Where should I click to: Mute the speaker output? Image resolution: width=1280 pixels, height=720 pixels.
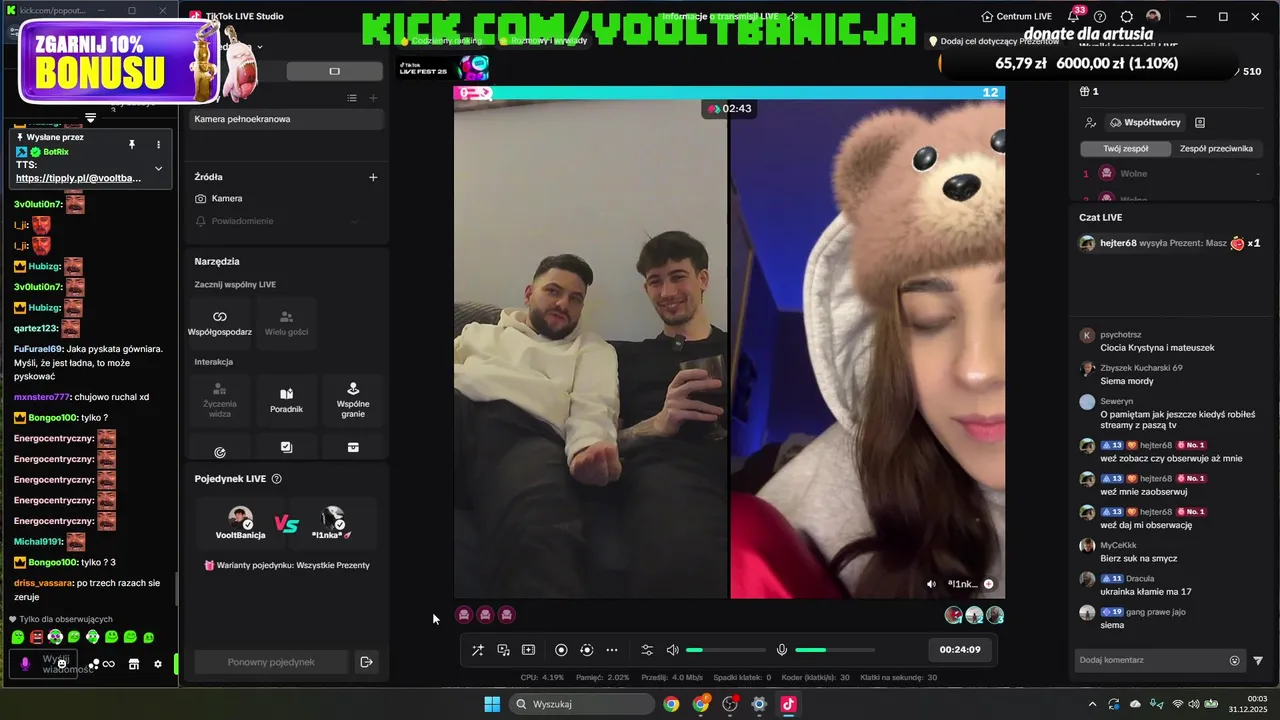[x=672, y=650]
